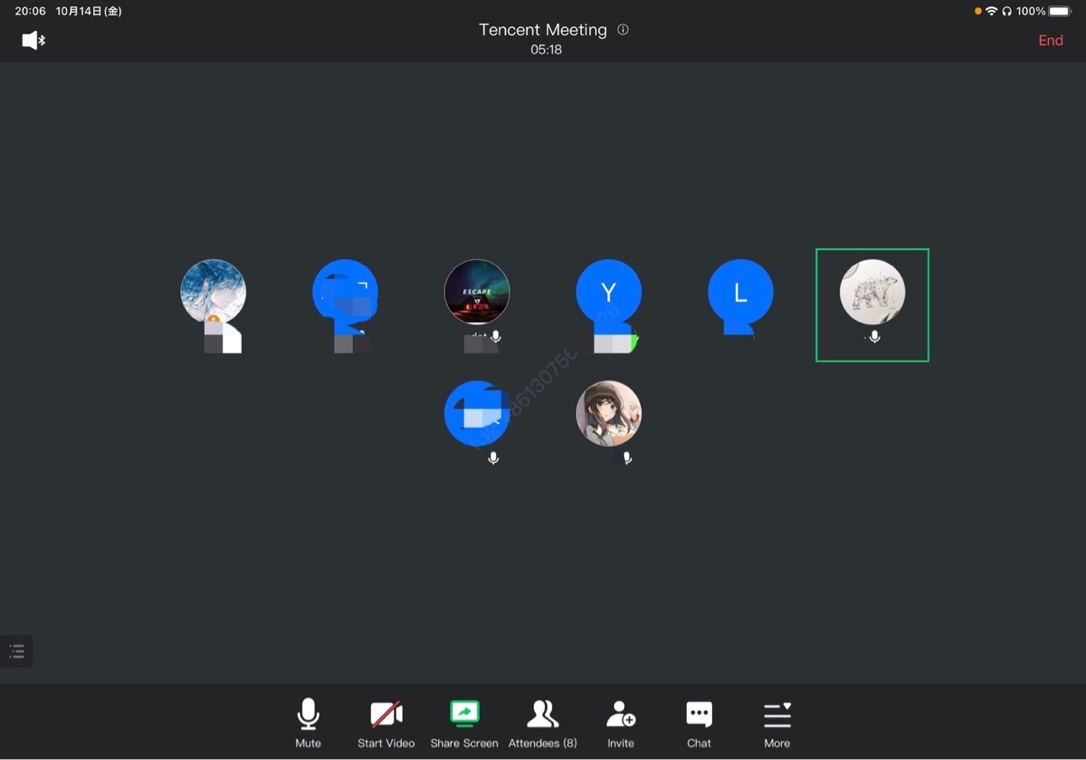The width and height of the screenshot is (1086, 760).
Task: Click the status bar time "20:06"
Action: [30, 11]
